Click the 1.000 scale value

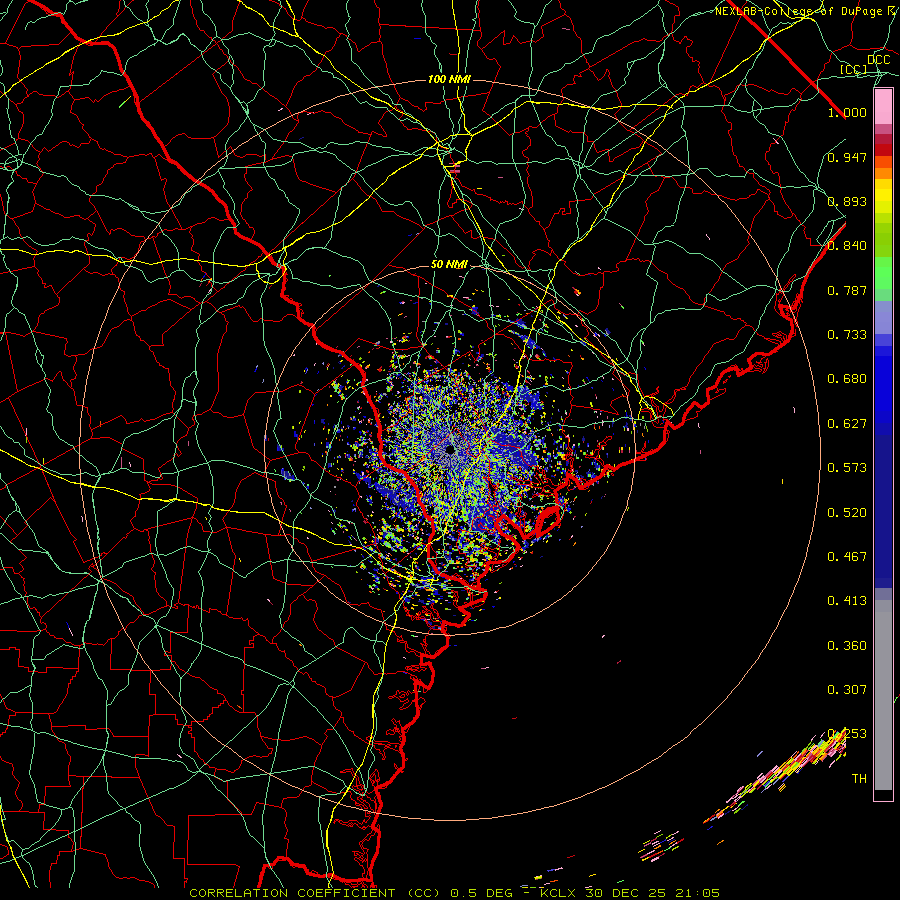847,112
